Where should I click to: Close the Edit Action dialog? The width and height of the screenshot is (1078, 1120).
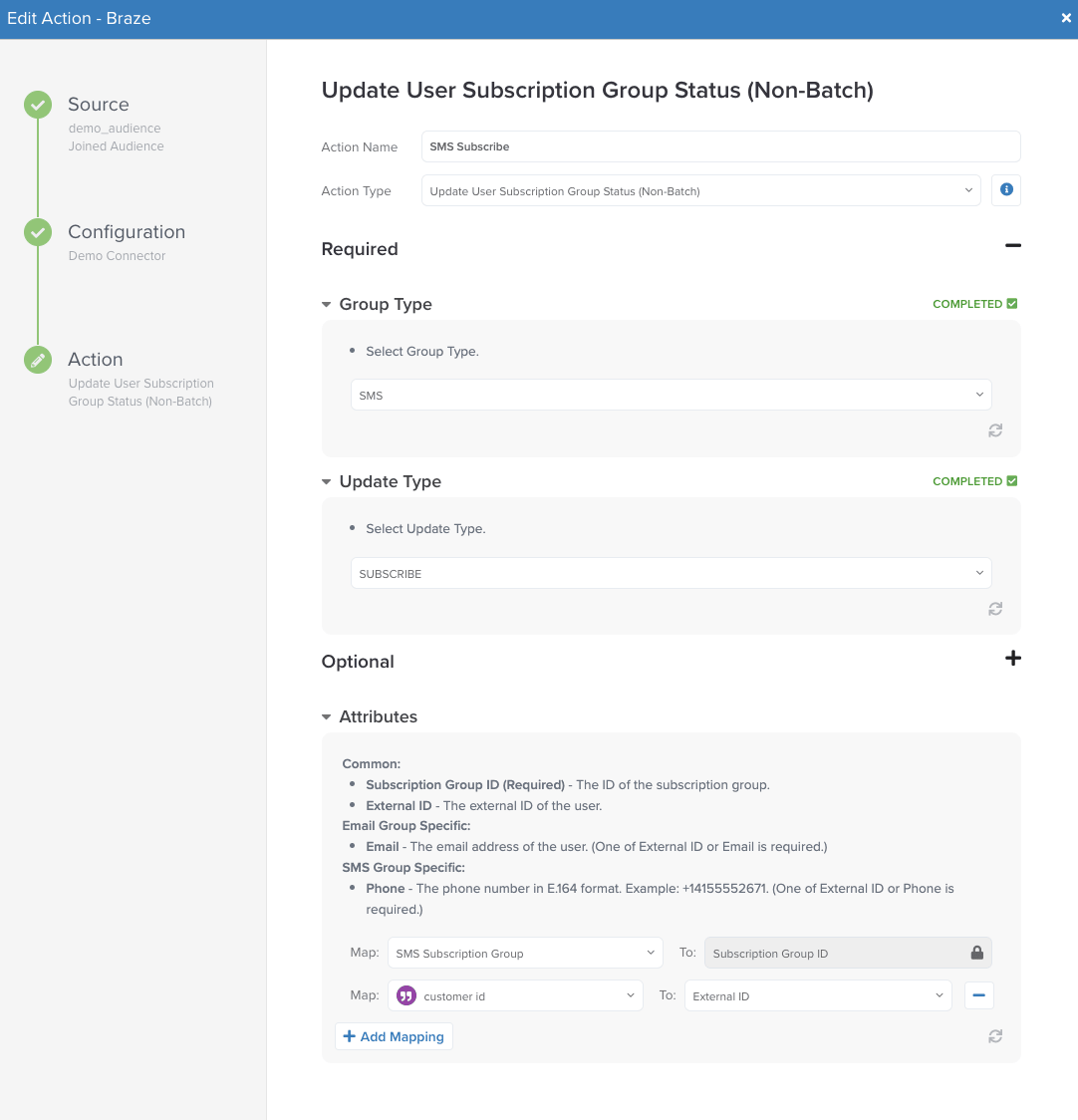pos(1065,19)
